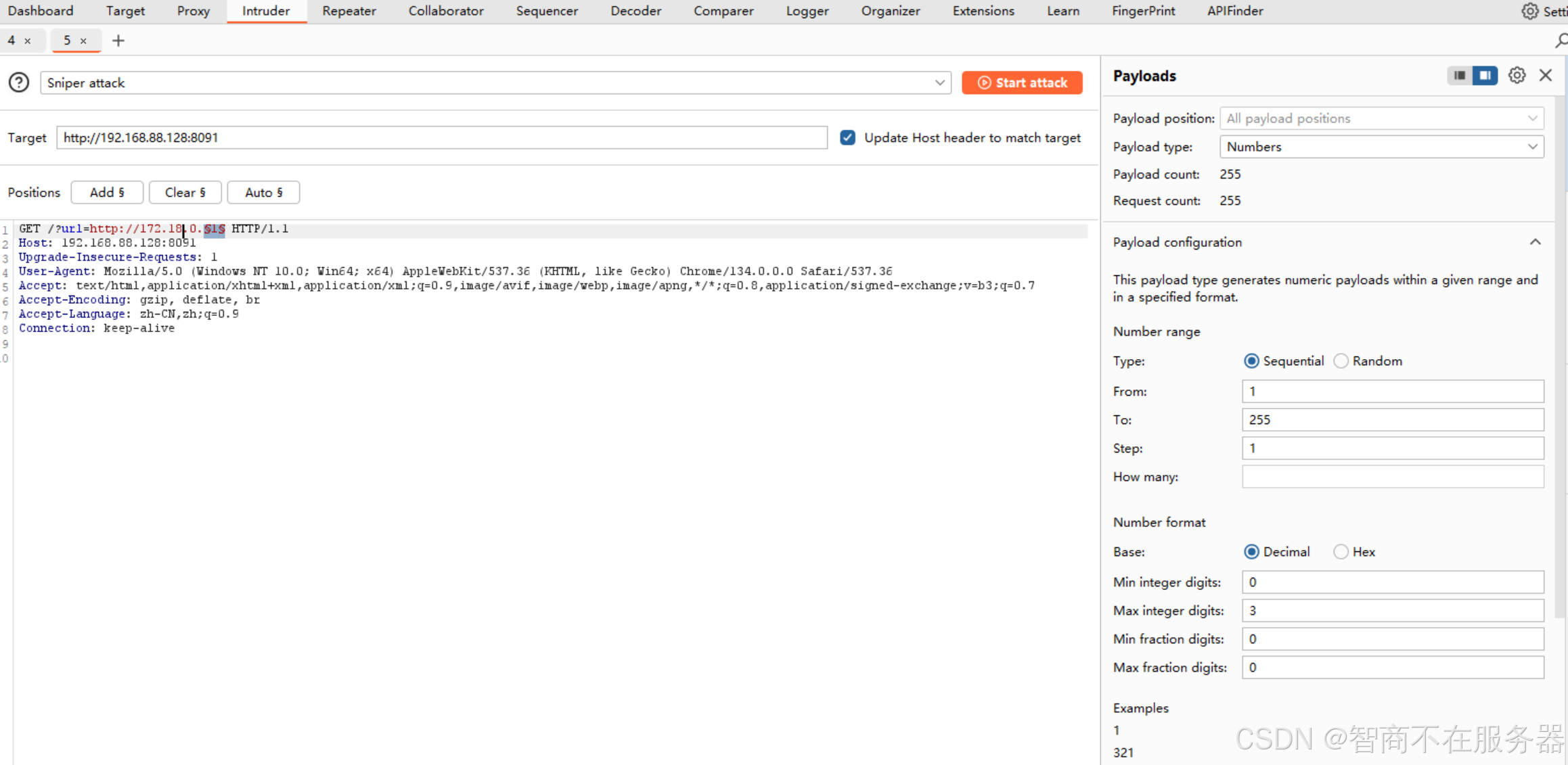Click the help question mark icon
The width and height of the screenshot is (1568, 765).
coord(19,83)
